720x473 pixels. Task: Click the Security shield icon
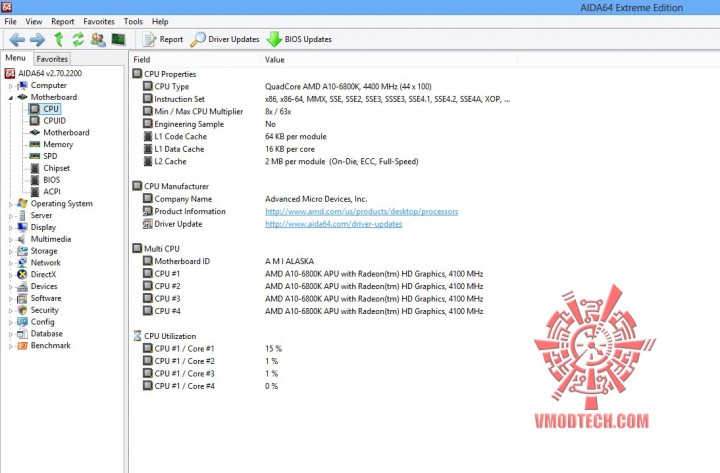22,310
